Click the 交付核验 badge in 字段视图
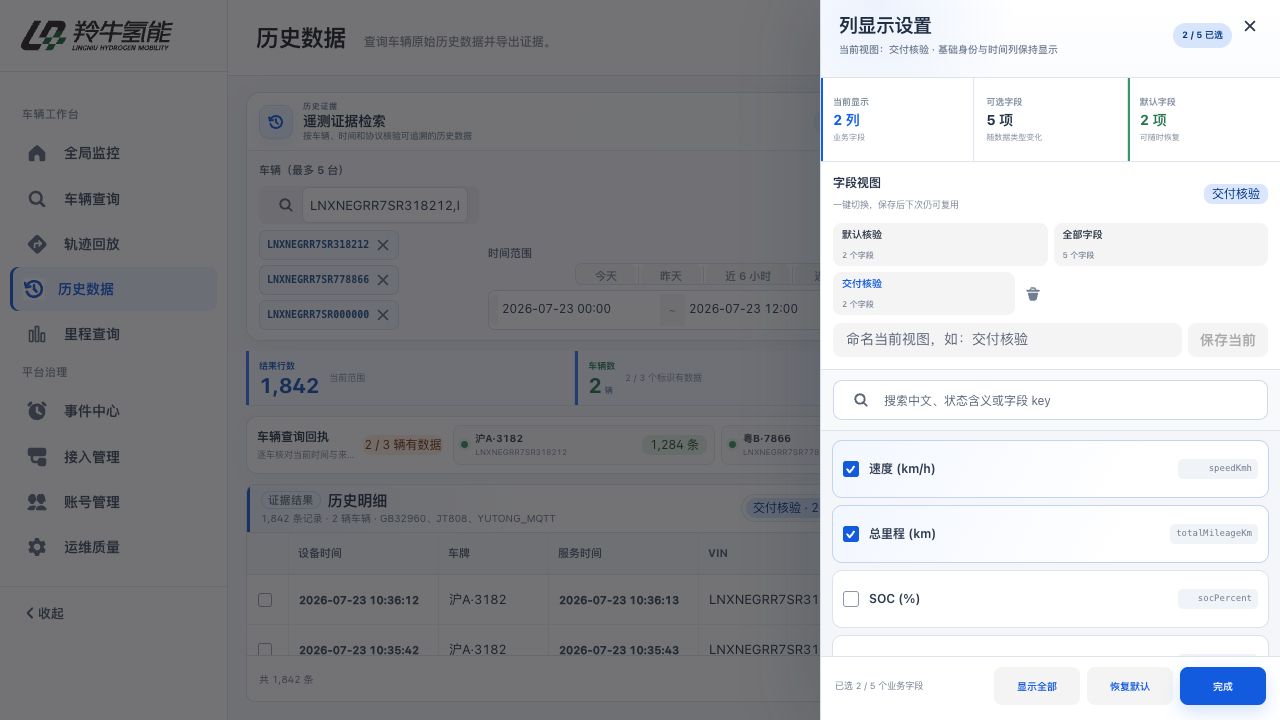The width and height of the screenshot is (1280, 720). (1236, 194)
